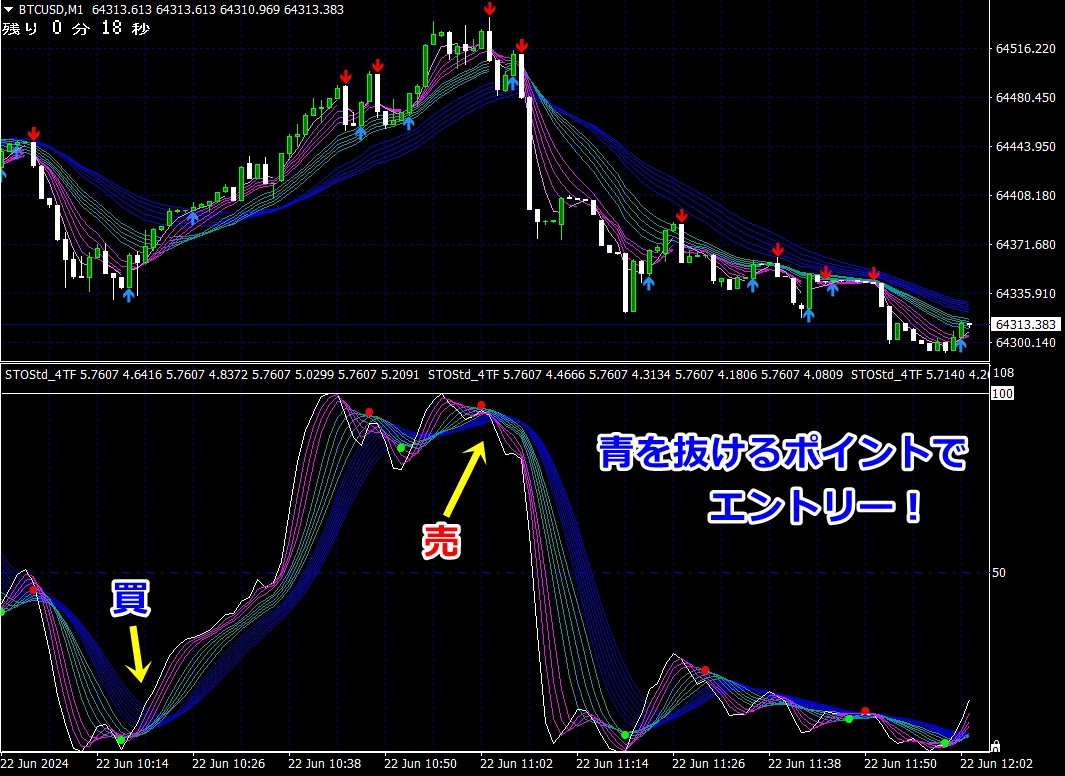Click the red 売 sell label
The width and height of the screenshot is (1065, 776).
tap(439, 541)
